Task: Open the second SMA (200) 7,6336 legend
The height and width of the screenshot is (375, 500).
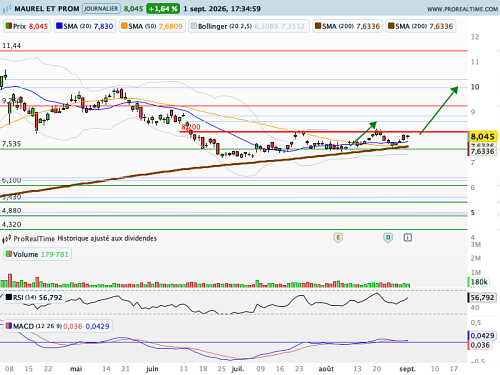Action: (x=421, y=26)
